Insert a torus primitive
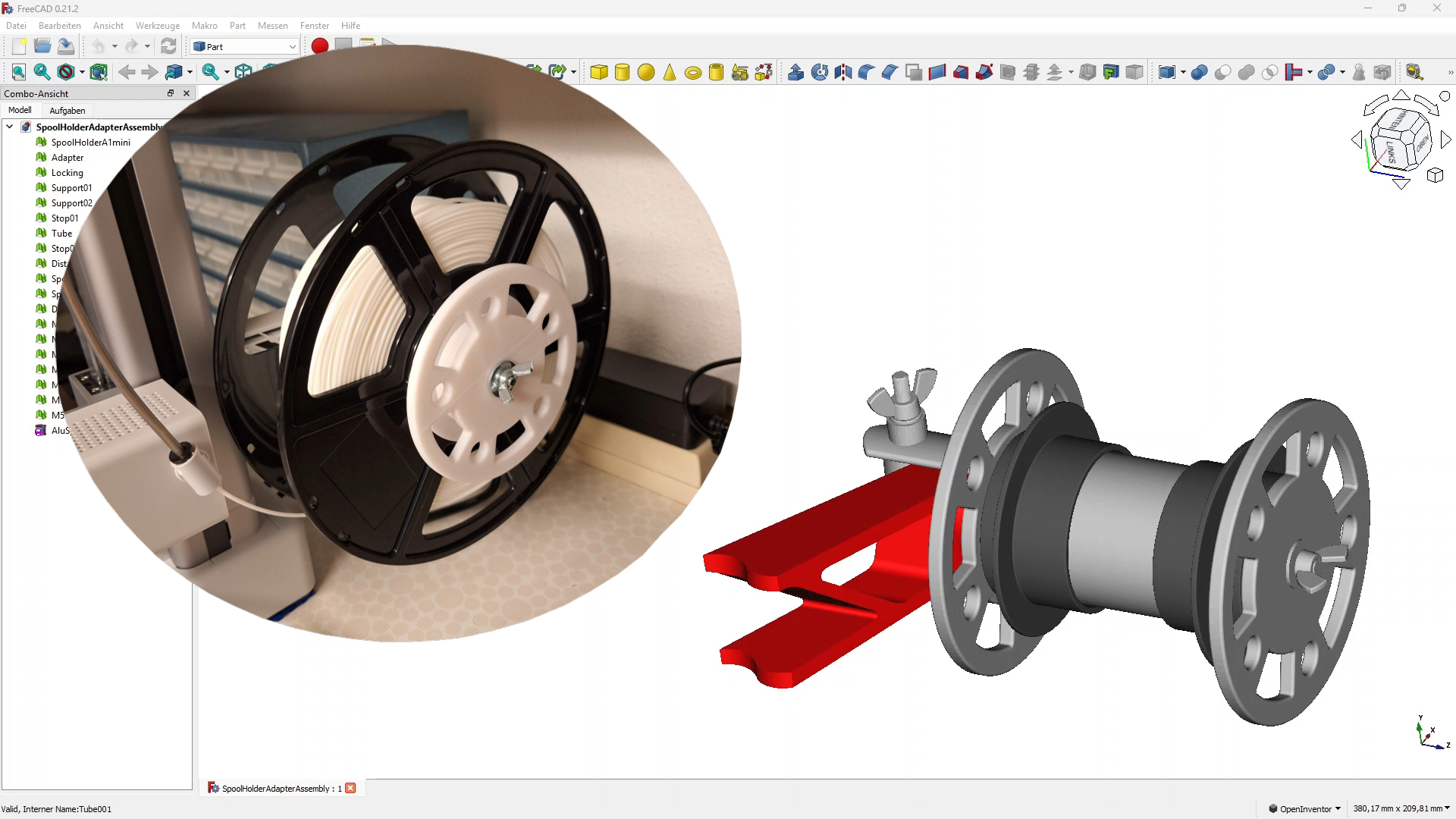This screenshot has height=819, width=1456. (x=693, y=72)
